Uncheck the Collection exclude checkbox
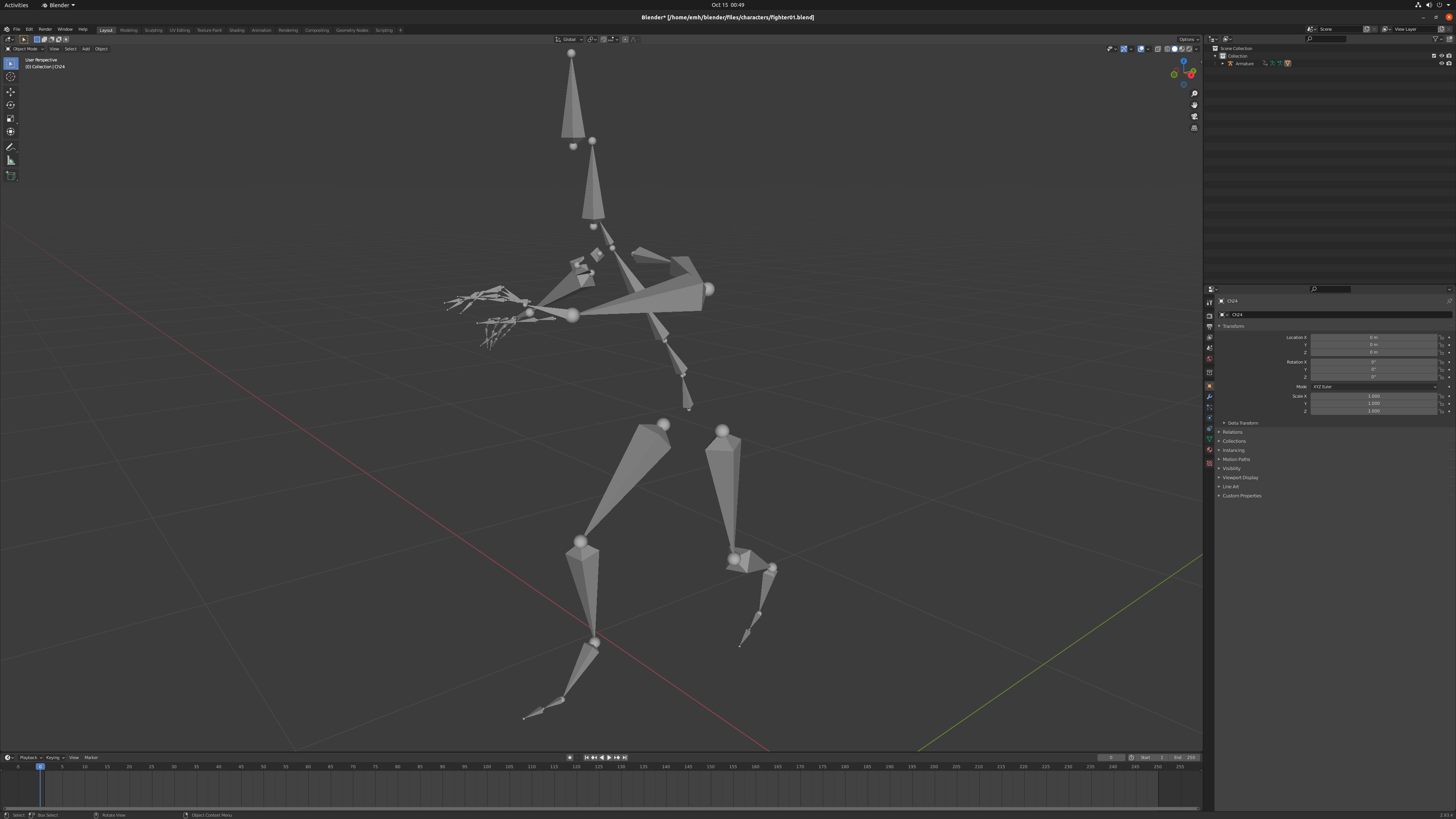 (x=1434, y=56)
